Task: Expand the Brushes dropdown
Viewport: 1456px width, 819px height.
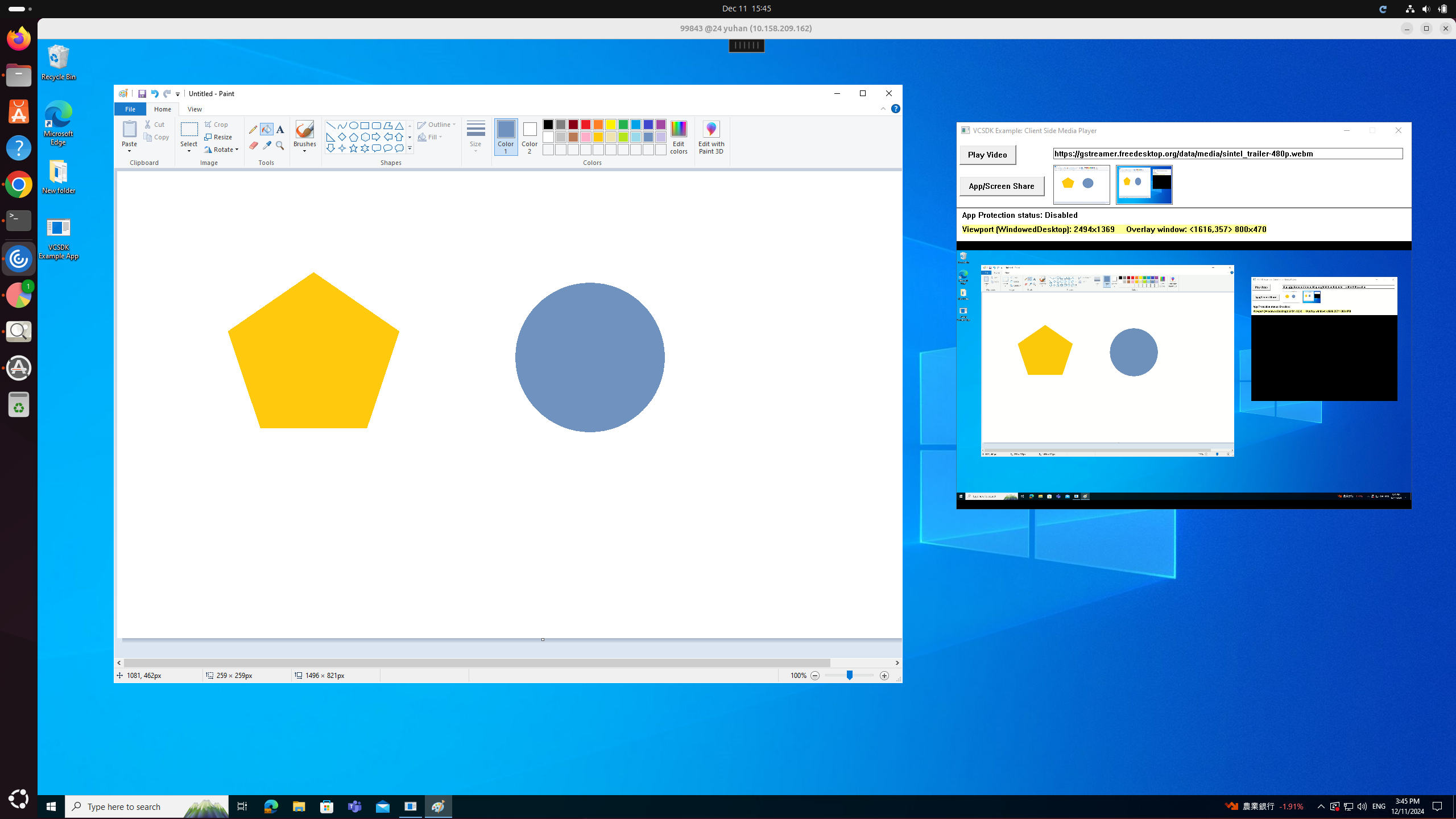Action: (x=305, y=150)
